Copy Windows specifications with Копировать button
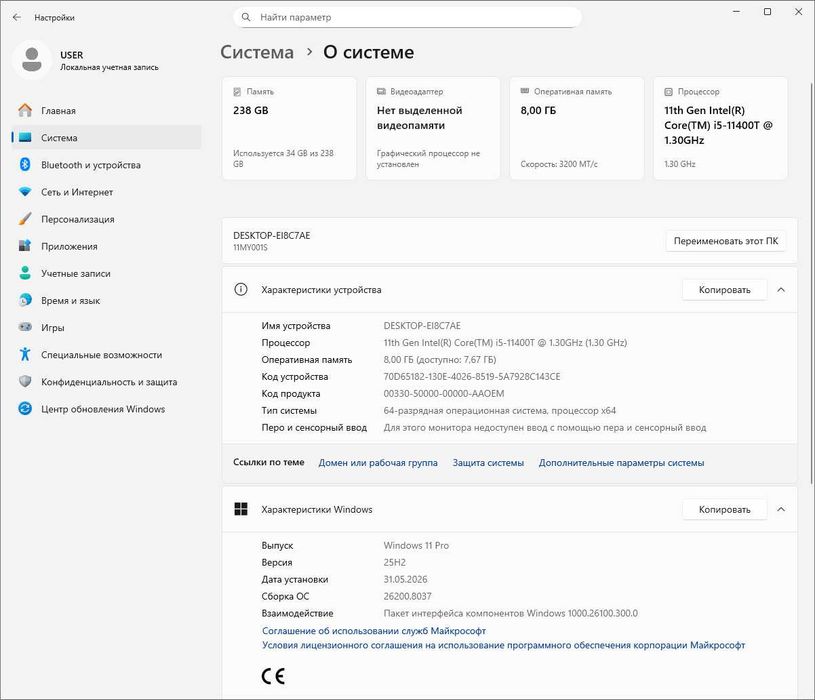This screenshot has height=700, width=815. tap(725, 509)
